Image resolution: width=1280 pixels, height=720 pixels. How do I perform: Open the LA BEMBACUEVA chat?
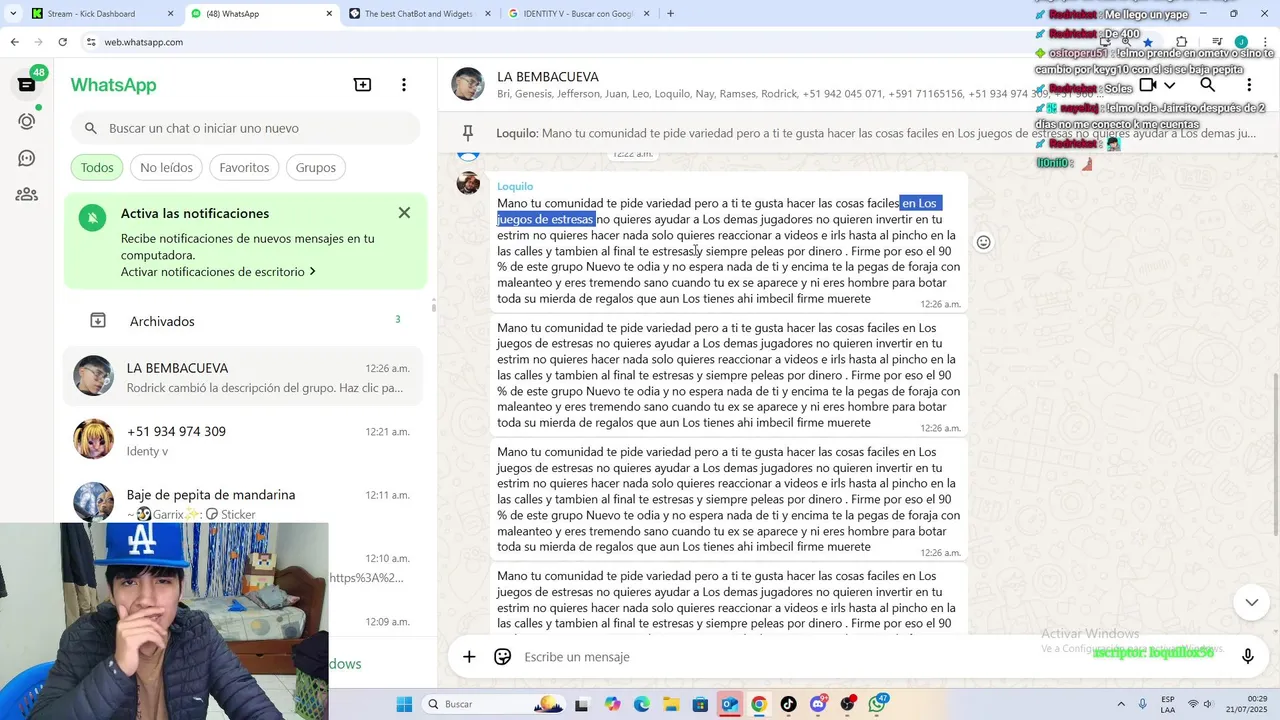point(244,377)
